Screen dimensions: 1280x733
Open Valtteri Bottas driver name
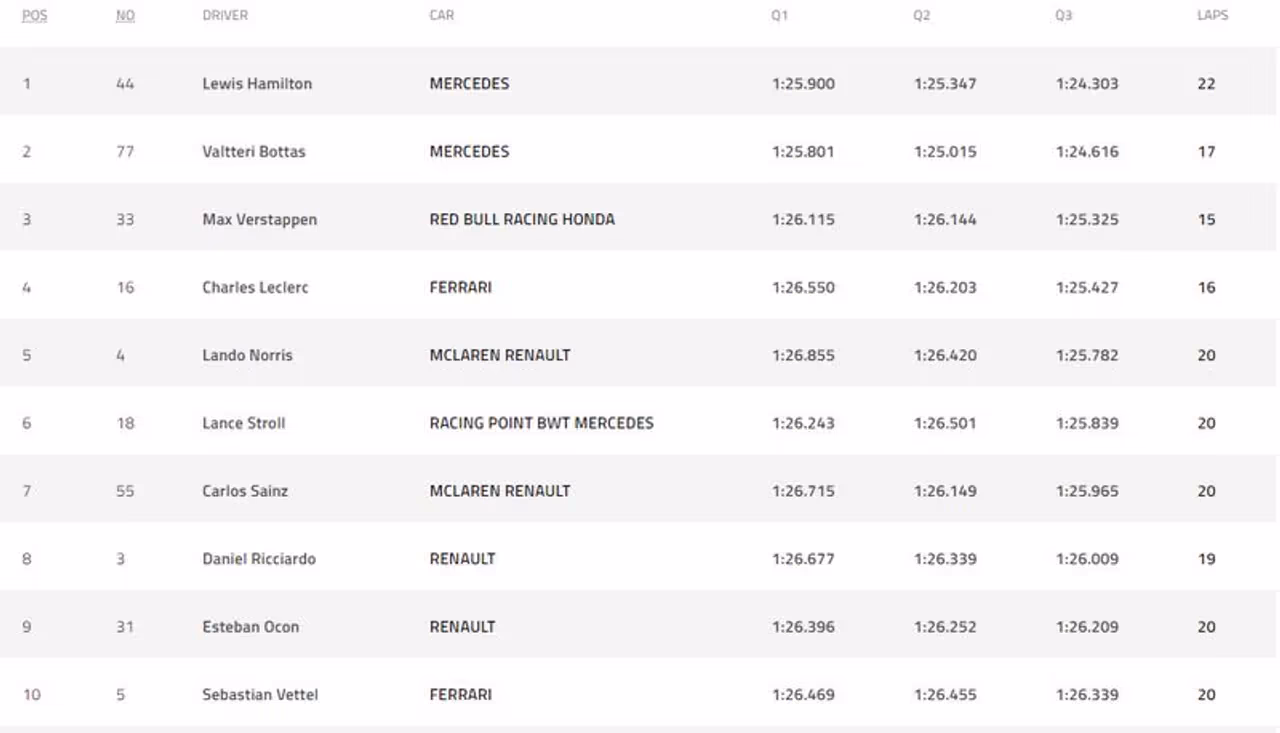[254, 152]
